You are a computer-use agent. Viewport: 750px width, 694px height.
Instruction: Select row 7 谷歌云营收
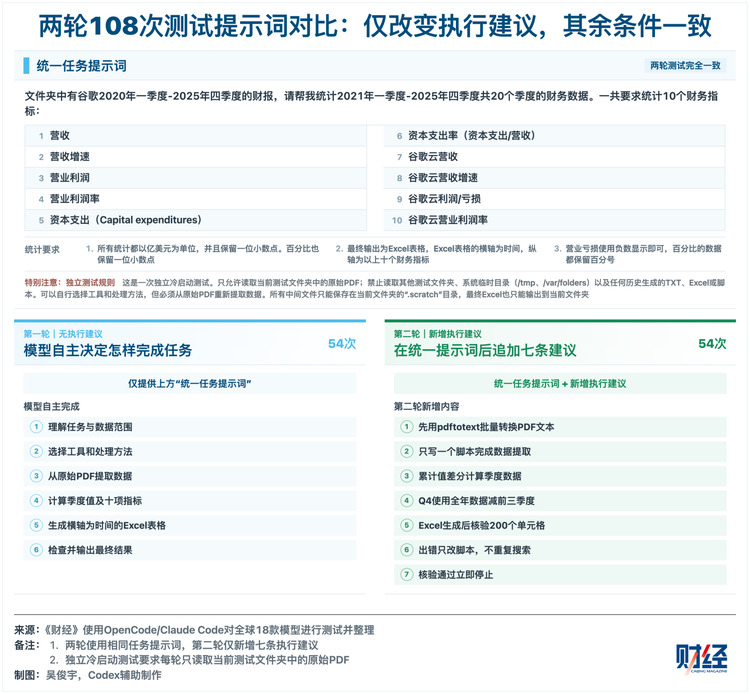click(554, 157)
